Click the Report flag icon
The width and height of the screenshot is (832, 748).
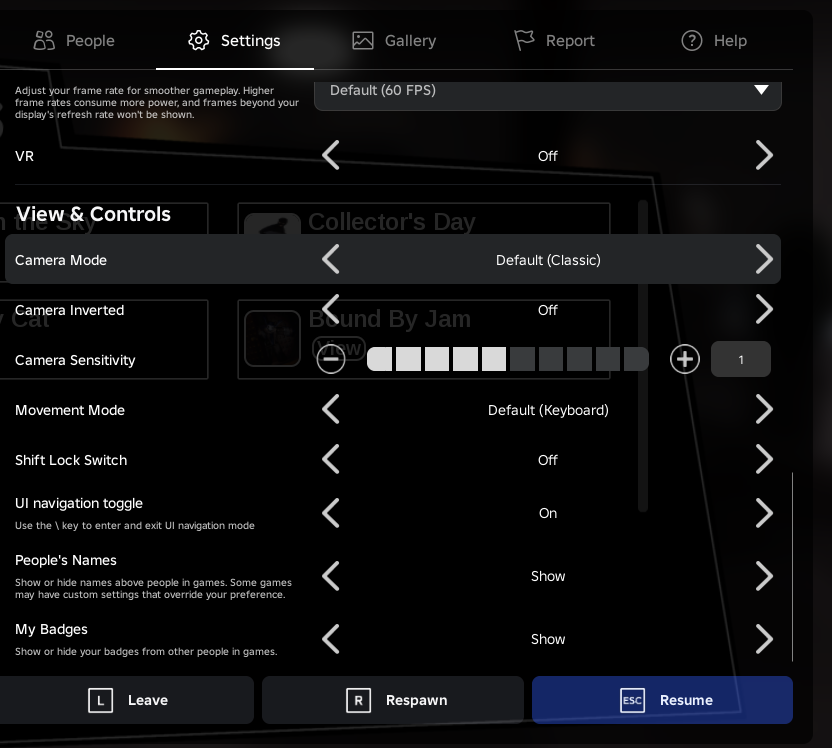tap(524, 40)
